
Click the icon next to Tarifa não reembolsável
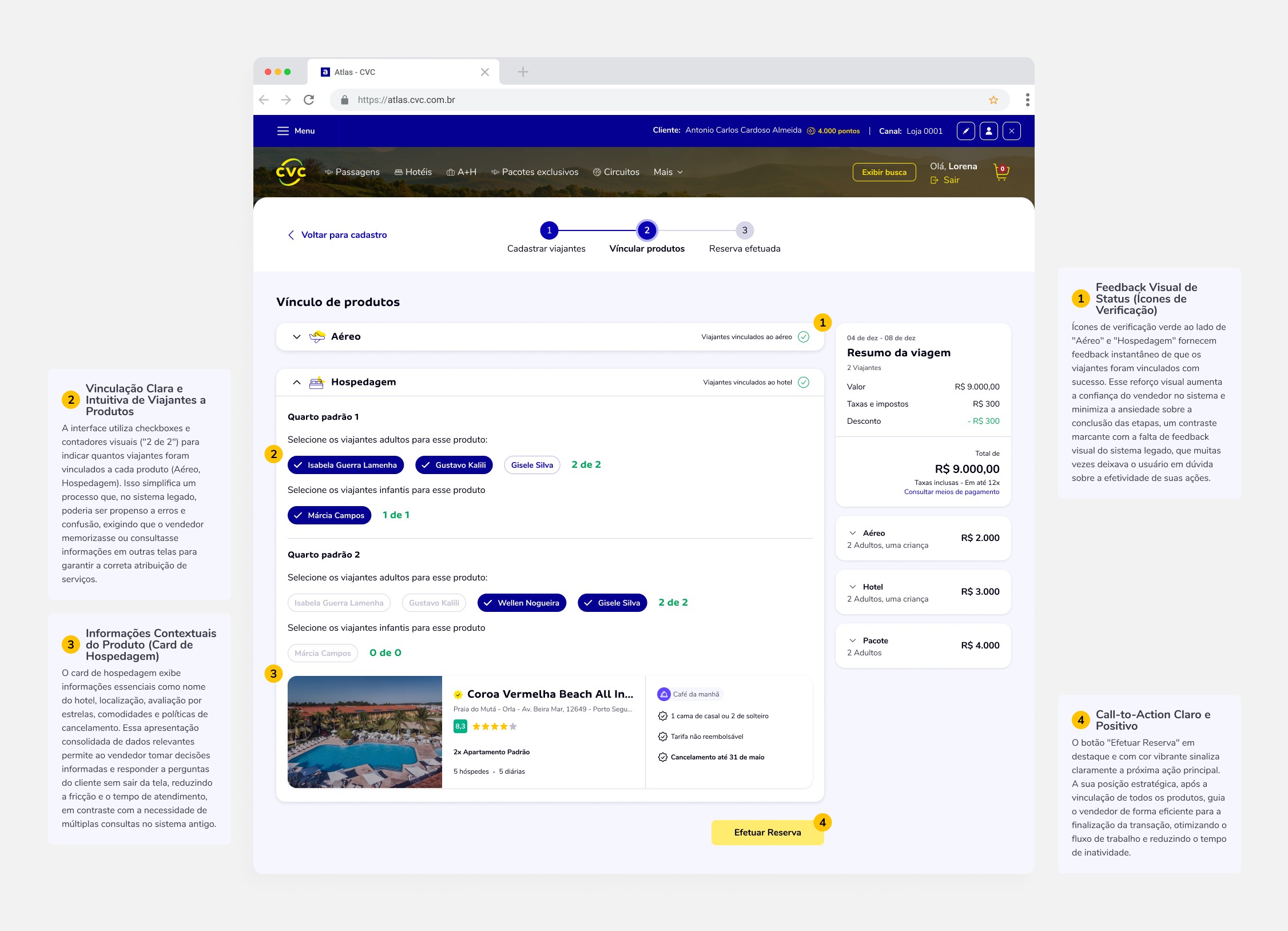click(x=663, y=737)
